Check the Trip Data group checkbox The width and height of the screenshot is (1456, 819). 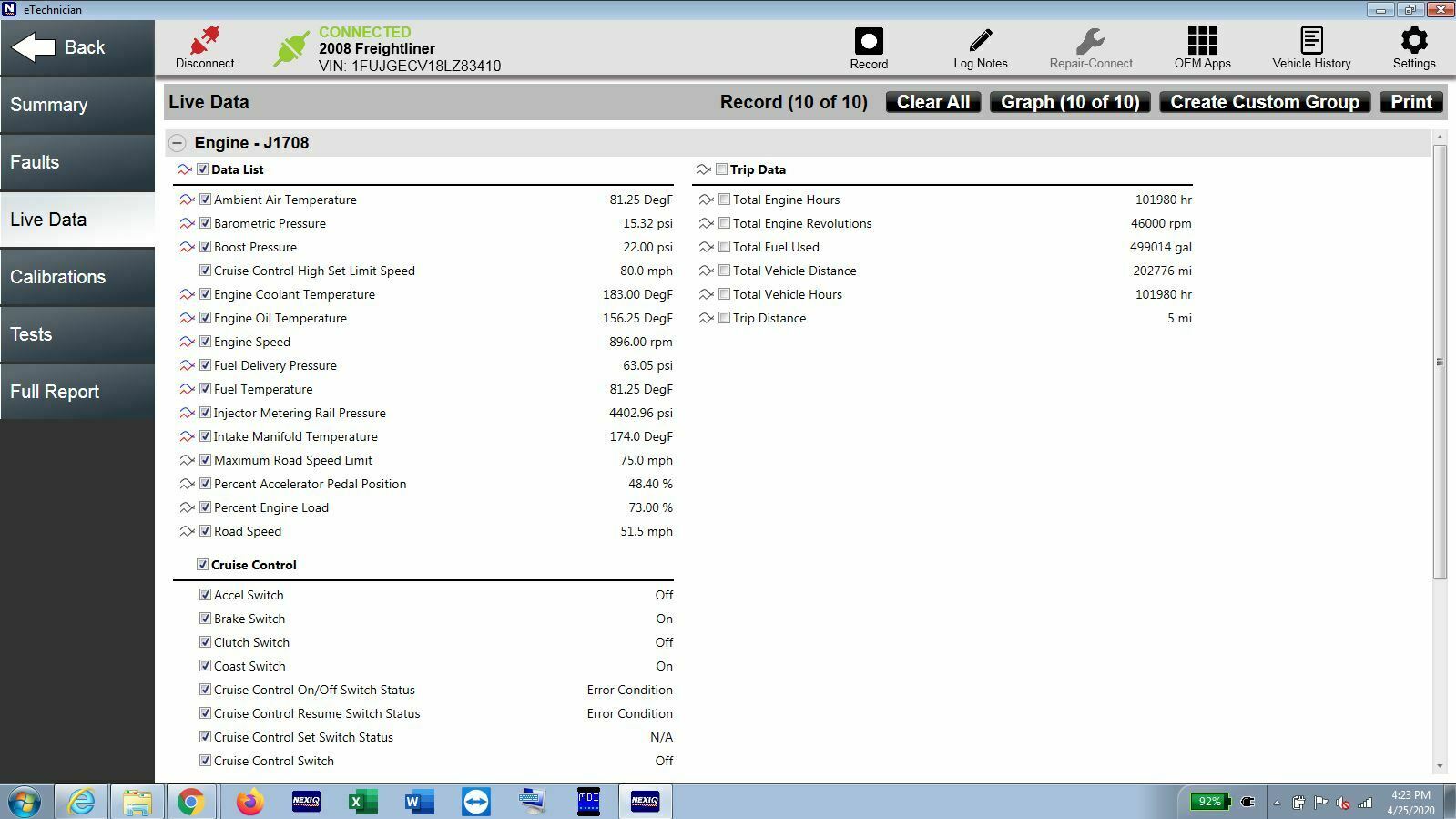pyautogui.click(x=721, y=169)
